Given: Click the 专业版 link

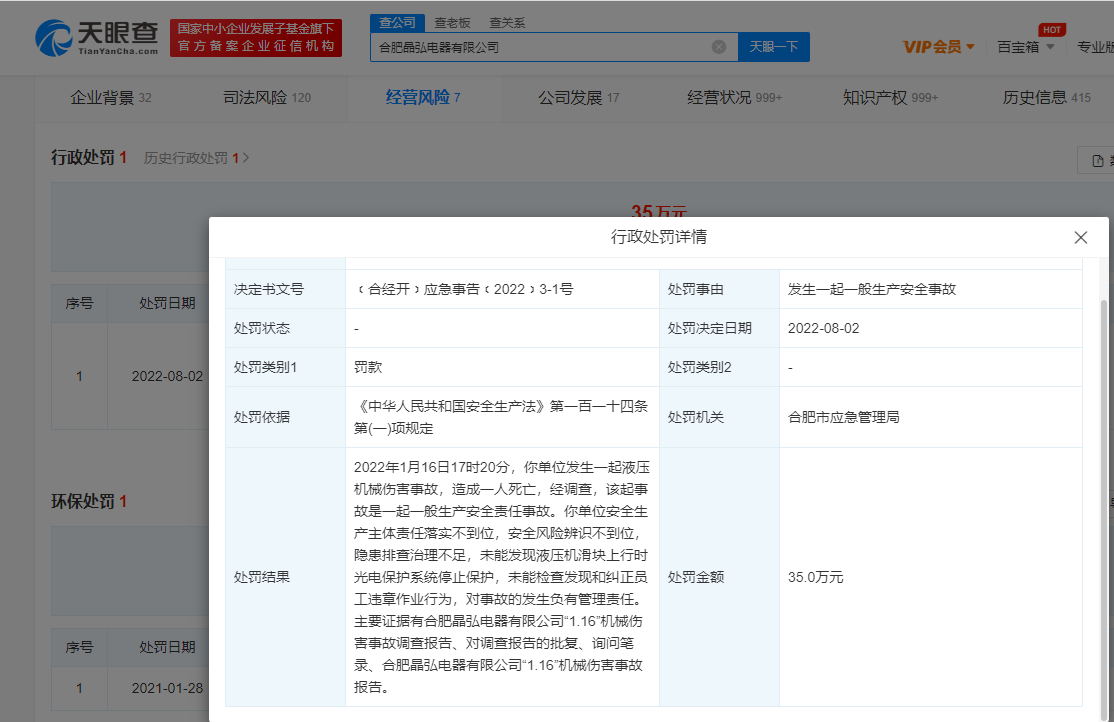Looking at the screenshot, I should pos(1094,47).
